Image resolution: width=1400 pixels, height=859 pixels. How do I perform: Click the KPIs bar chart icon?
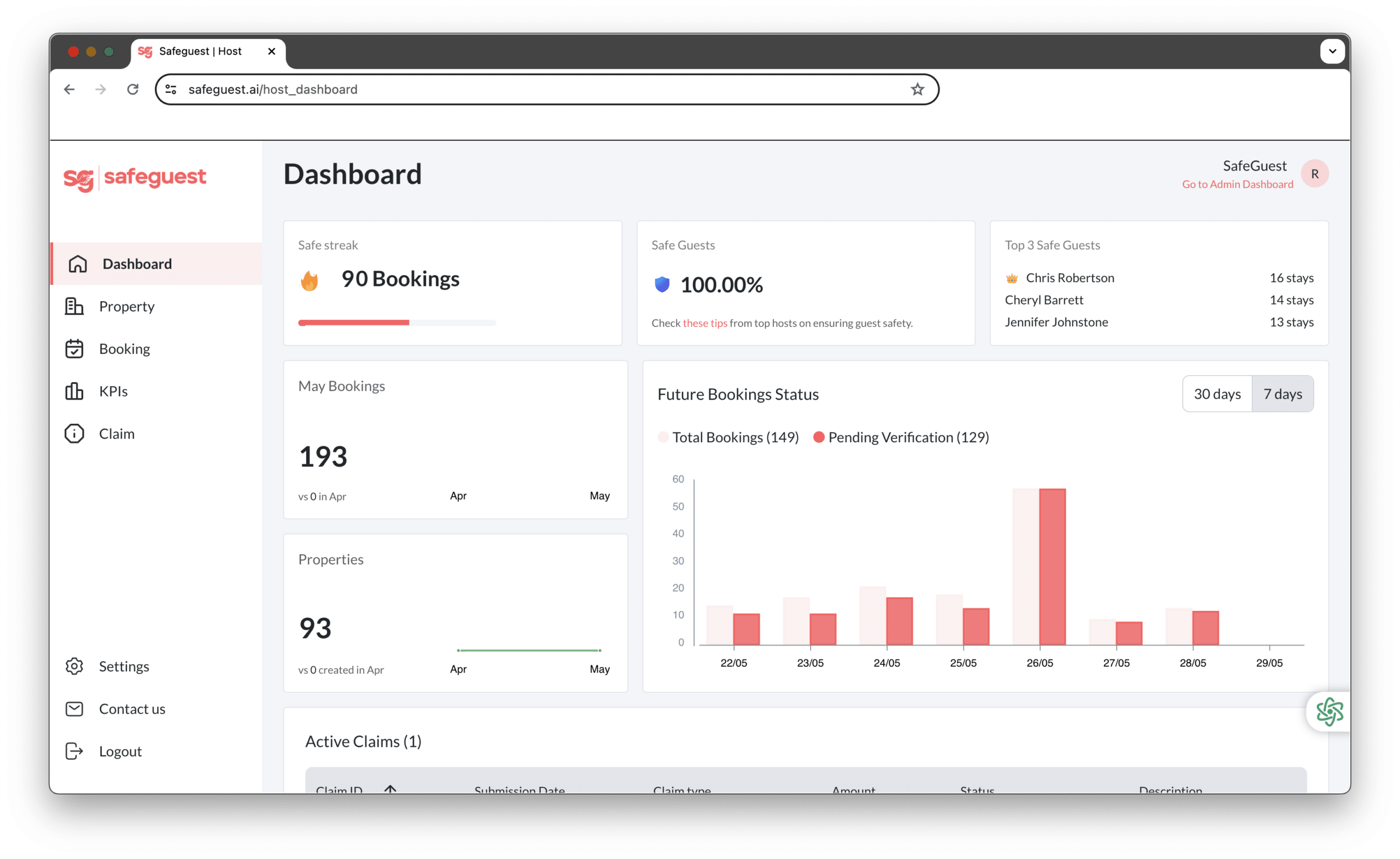74,391
